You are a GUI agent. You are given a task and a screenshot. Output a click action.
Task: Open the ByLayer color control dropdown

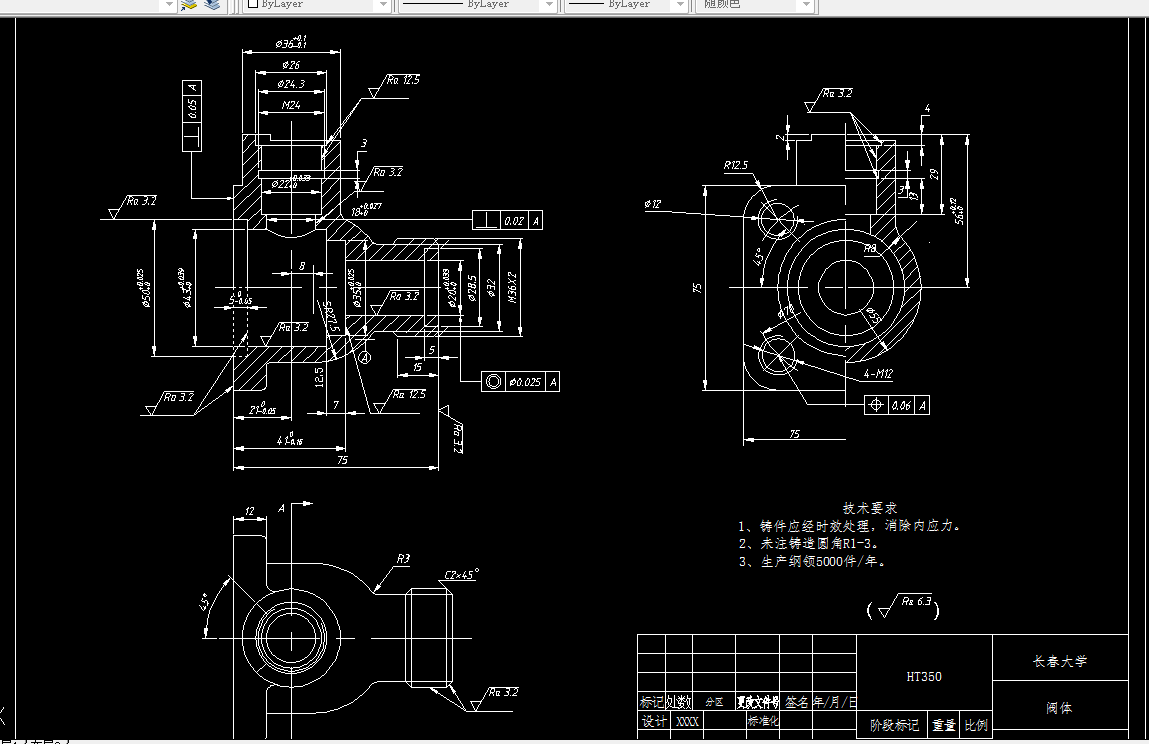381,6
